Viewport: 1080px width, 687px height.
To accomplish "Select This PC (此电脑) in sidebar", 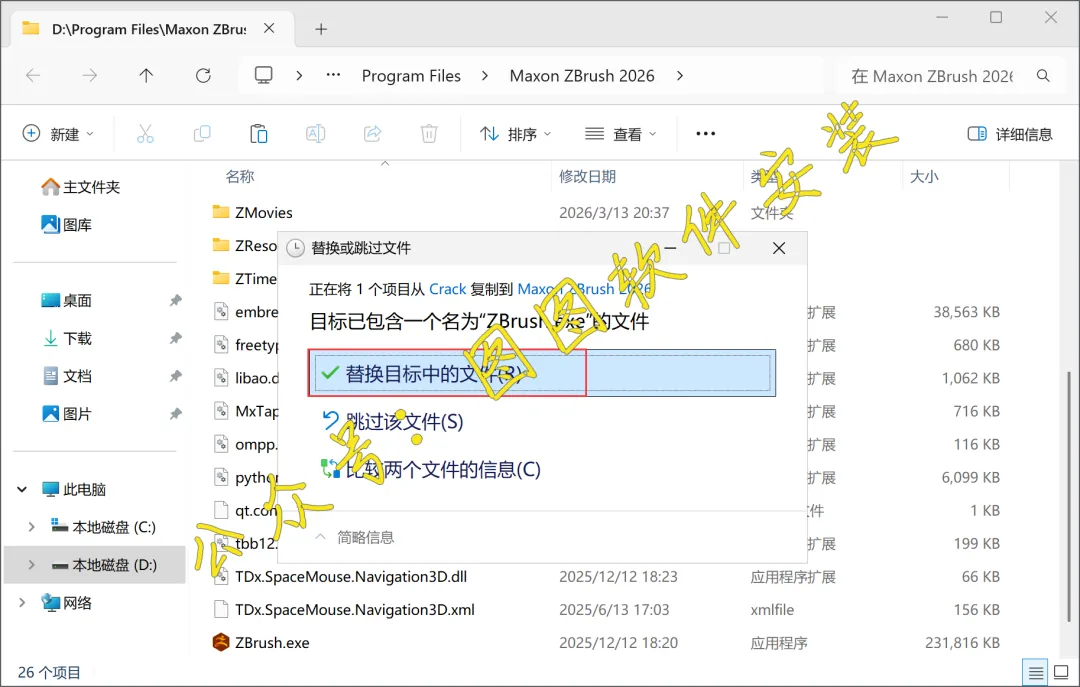I will pyautogui.click(x=74, y=489).
